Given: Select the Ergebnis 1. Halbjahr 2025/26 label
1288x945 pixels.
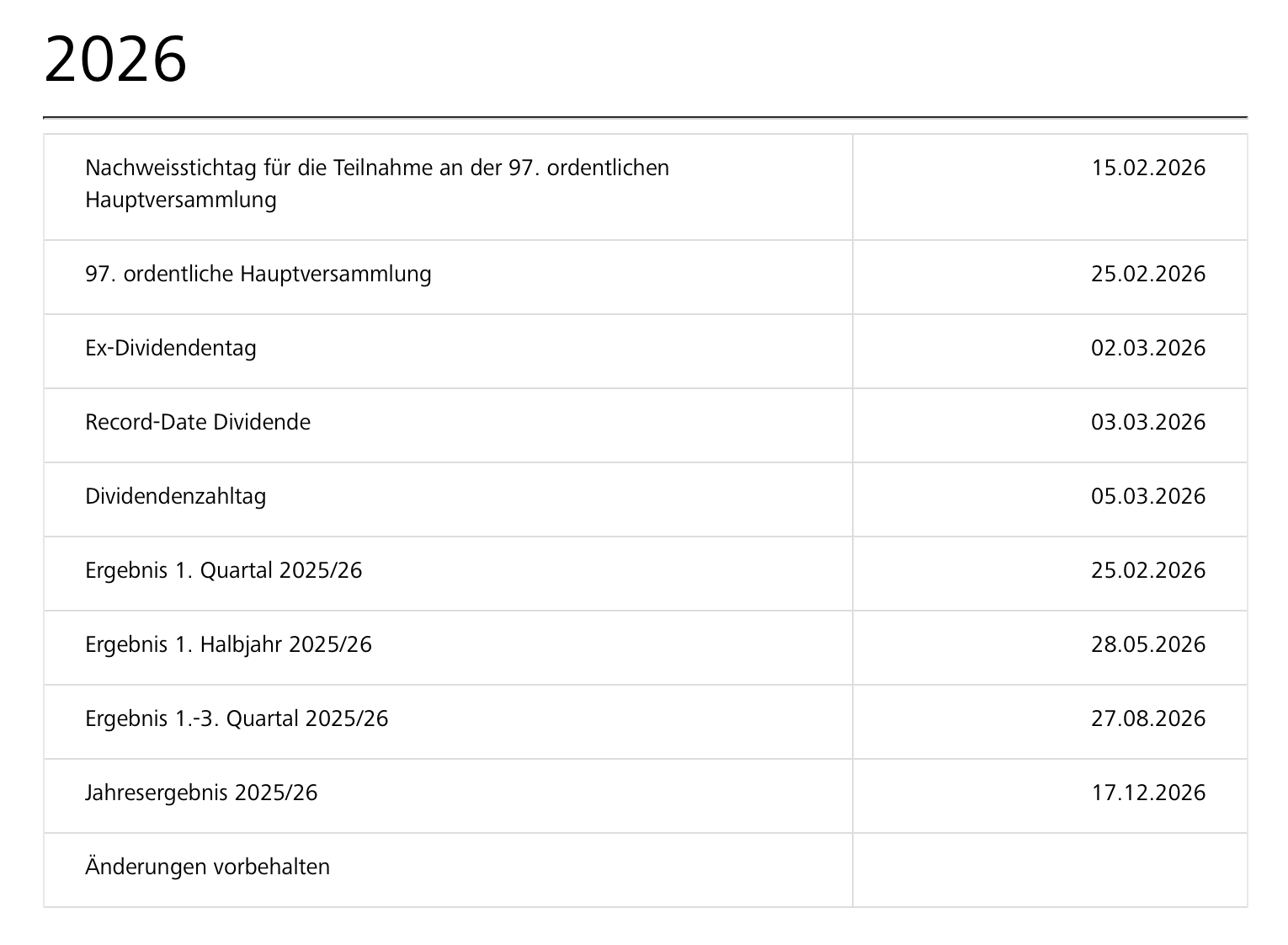Looking at the screenshot, I should click(x=228, y=644).
